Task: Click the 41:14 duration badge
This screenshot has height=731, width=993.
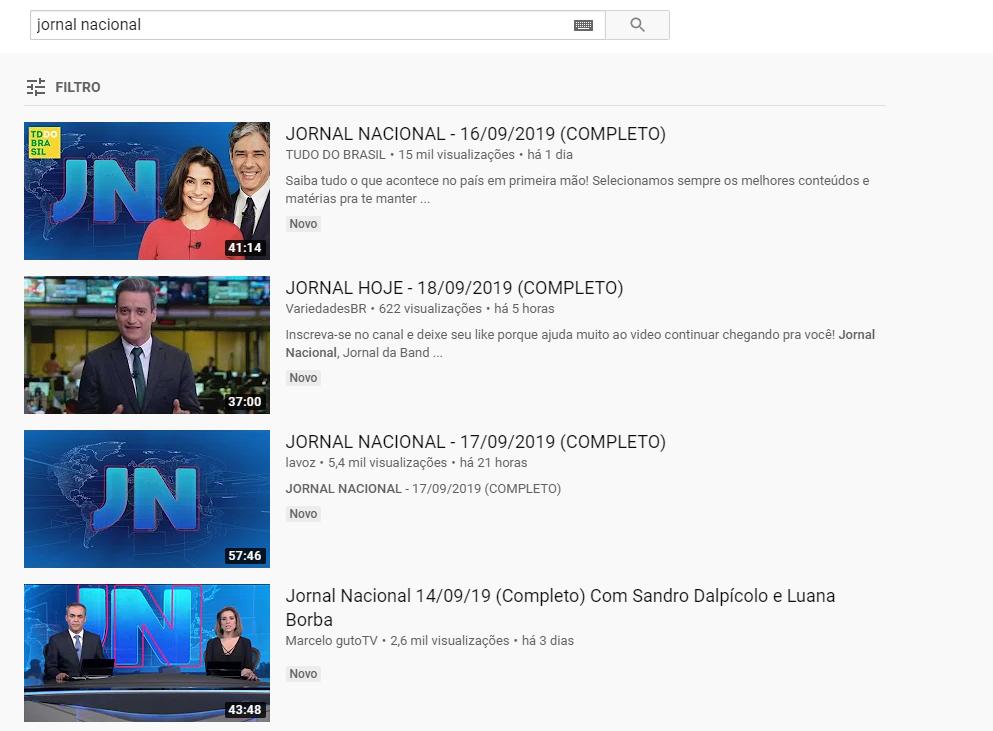Action: pos(245,248)
